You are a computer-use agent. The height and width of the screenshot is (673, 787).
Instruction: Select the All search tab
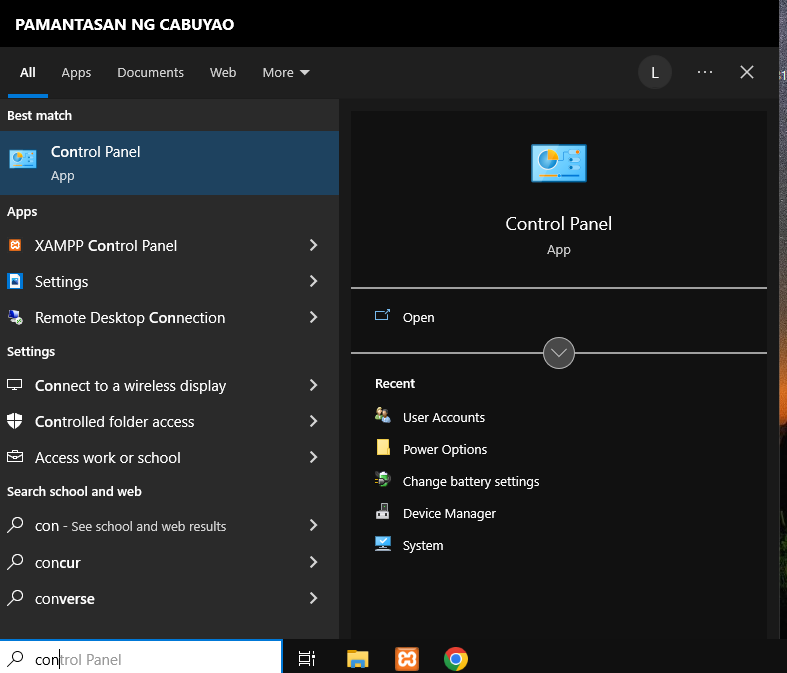[x=28, y=73]
